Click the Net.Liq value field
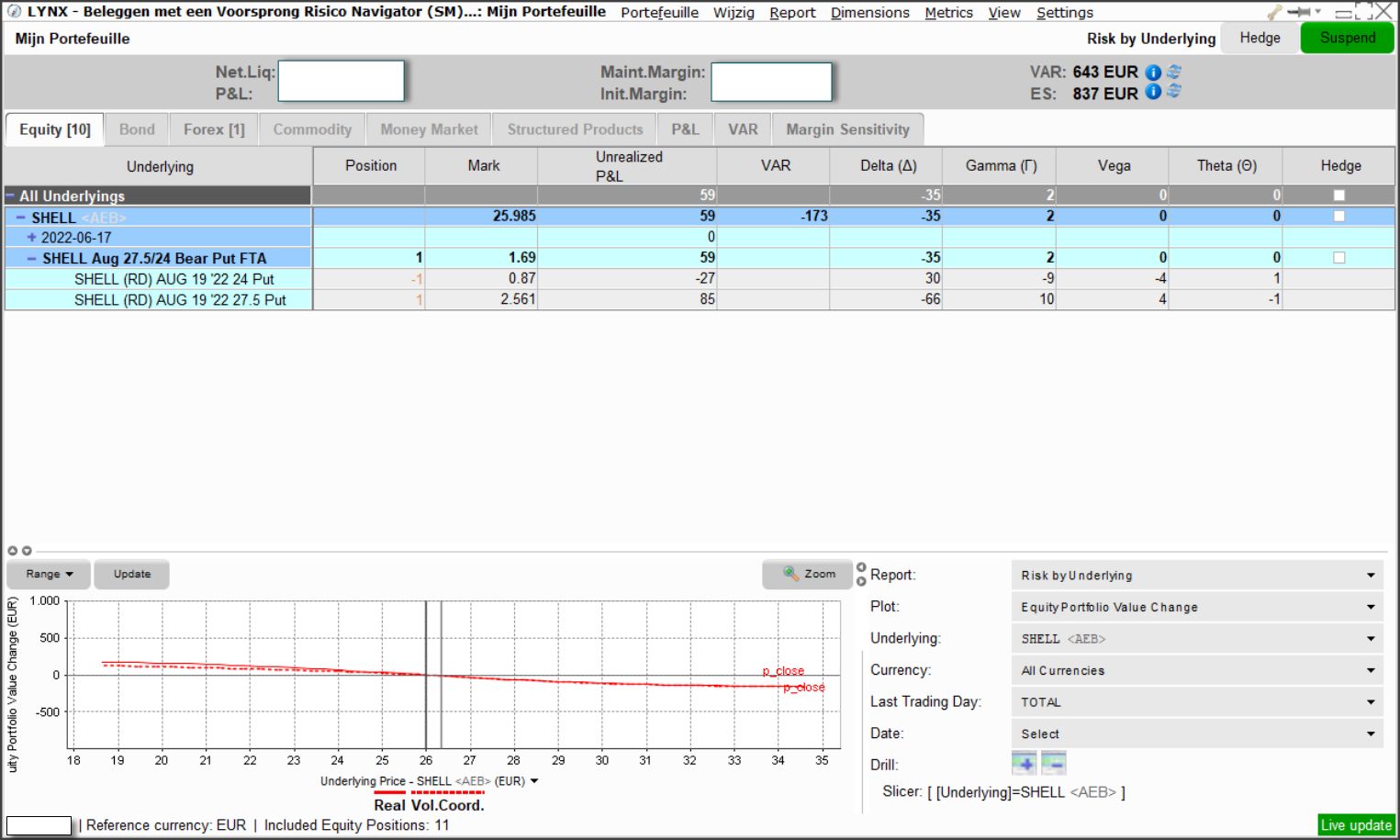Viewport: 1400px width, 840px height. (x=341, y=81)
